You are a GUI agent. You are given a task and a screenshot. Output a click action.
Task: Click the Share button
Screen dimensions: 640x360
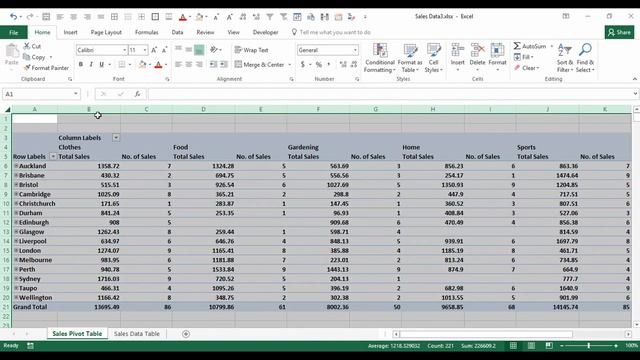[x=619, y=32]
